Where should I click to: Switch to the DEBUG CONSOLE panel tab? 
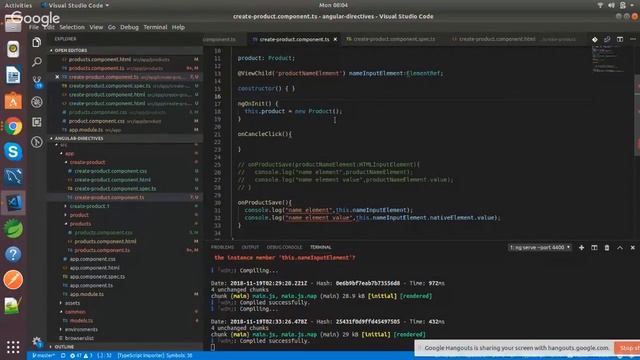coord(284,247)
